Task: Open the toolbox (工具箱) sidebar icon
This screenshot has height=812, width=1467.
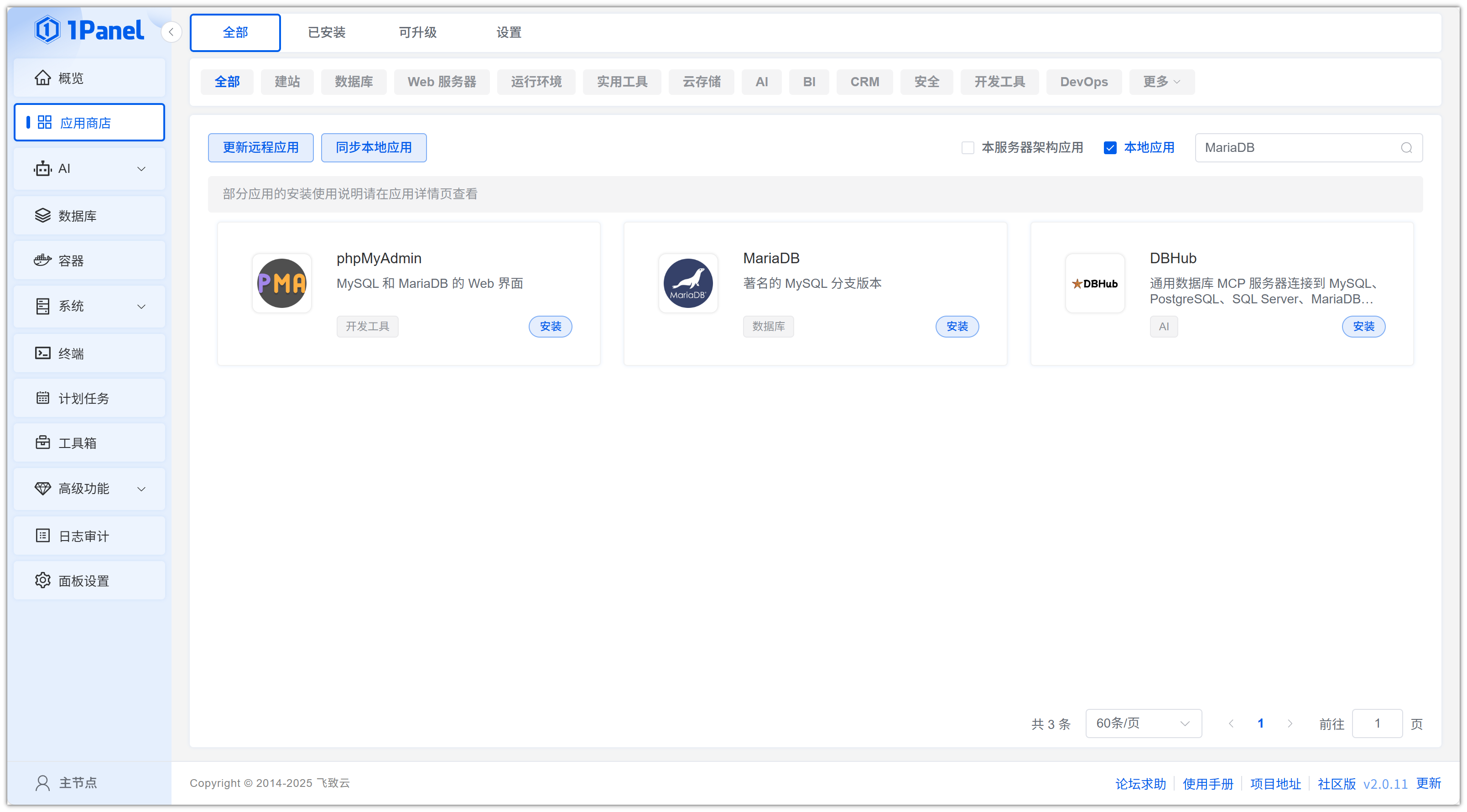Action: click(x=43, y=442)
